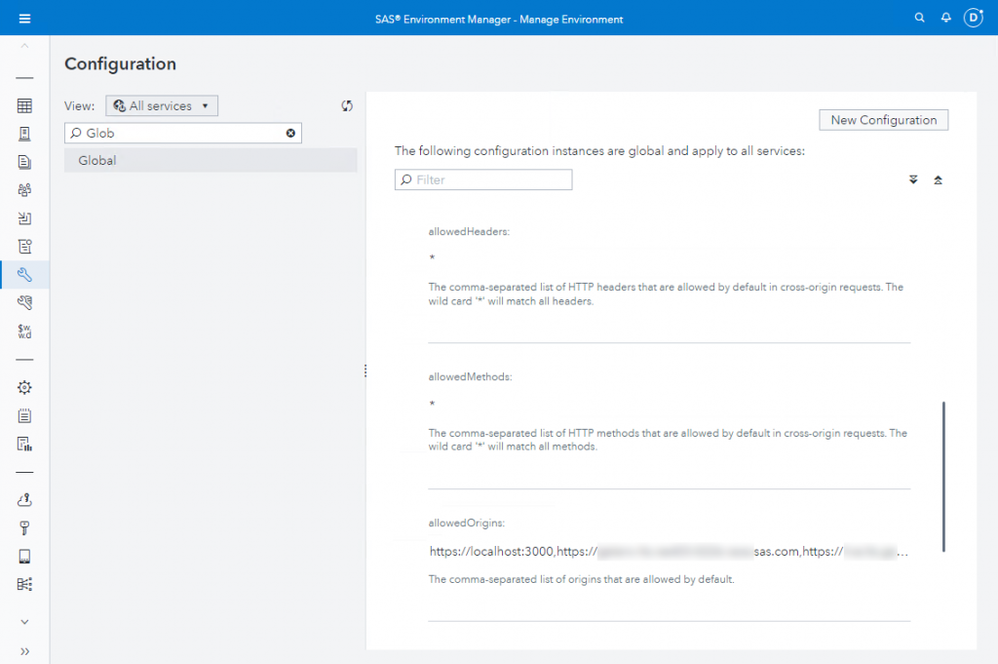This screenshot has height=664, width=998.
Task: Open the wrench-in-hand sidebar icon
Action: 25,302
